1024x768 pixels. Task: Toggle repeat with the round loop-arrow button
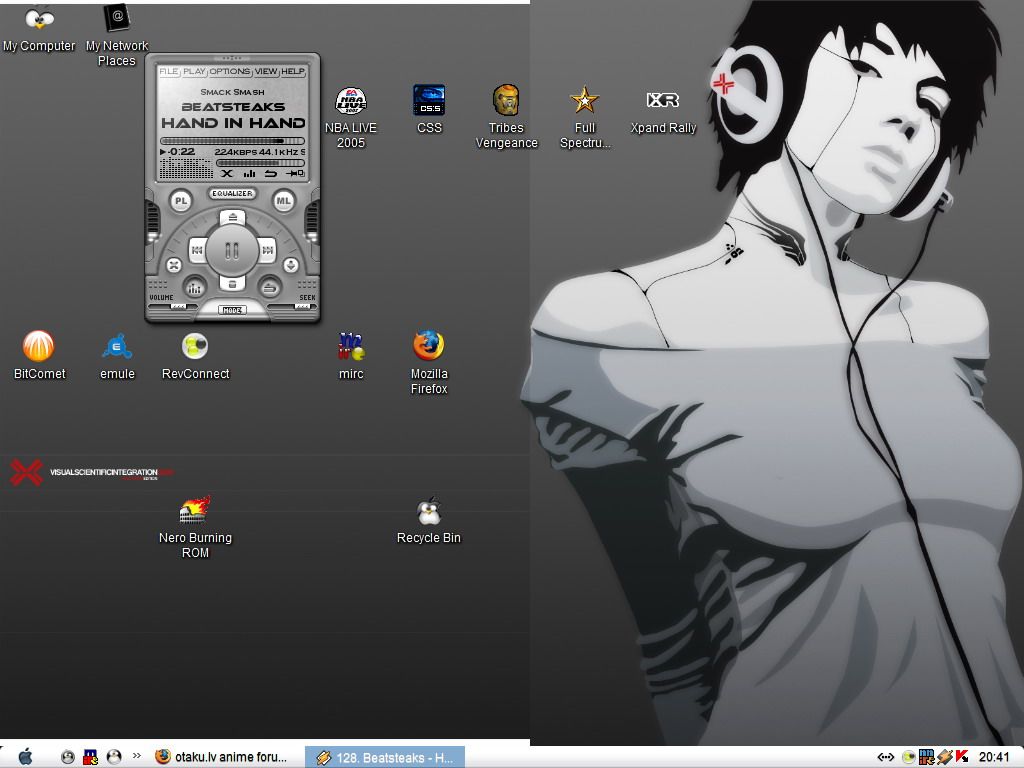270,287
